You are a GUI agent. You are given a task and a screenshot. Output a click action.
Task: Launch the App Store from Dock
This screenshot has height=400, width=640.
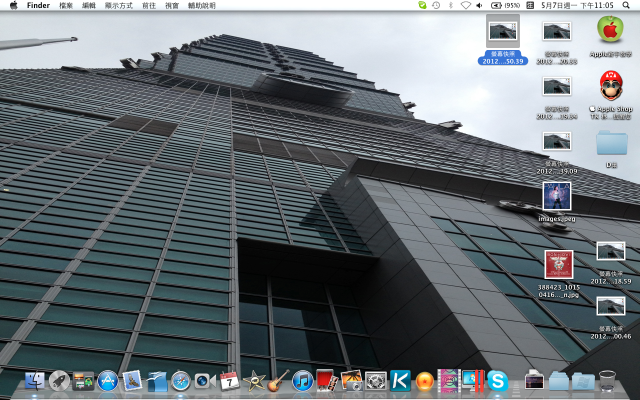(x=108, y=381)
